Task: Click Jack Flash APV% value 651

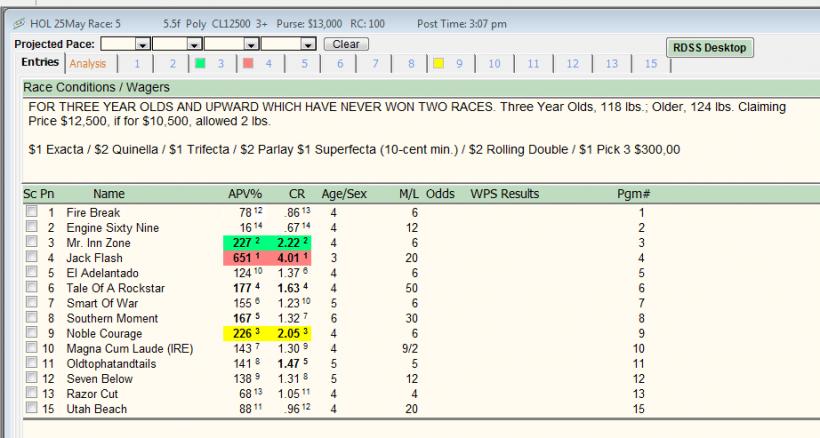Action: (x=242, y=258)
